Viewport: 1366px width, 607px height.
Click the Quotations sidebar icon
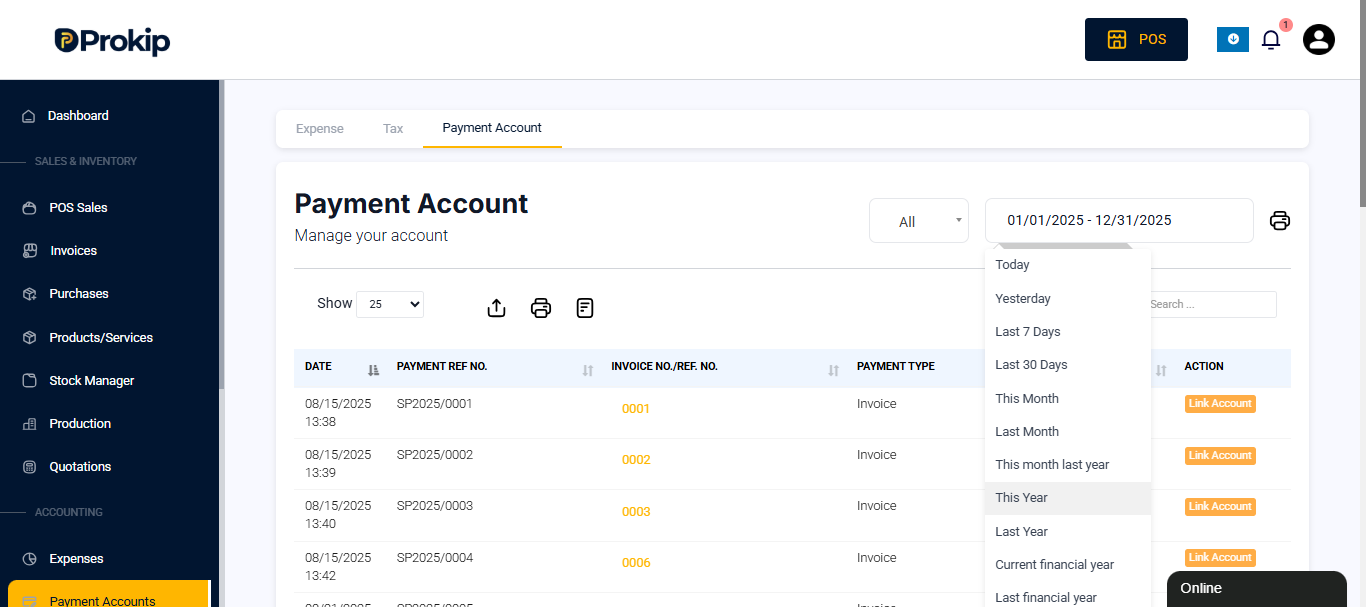pyautogui.click(x=30, y=467)
